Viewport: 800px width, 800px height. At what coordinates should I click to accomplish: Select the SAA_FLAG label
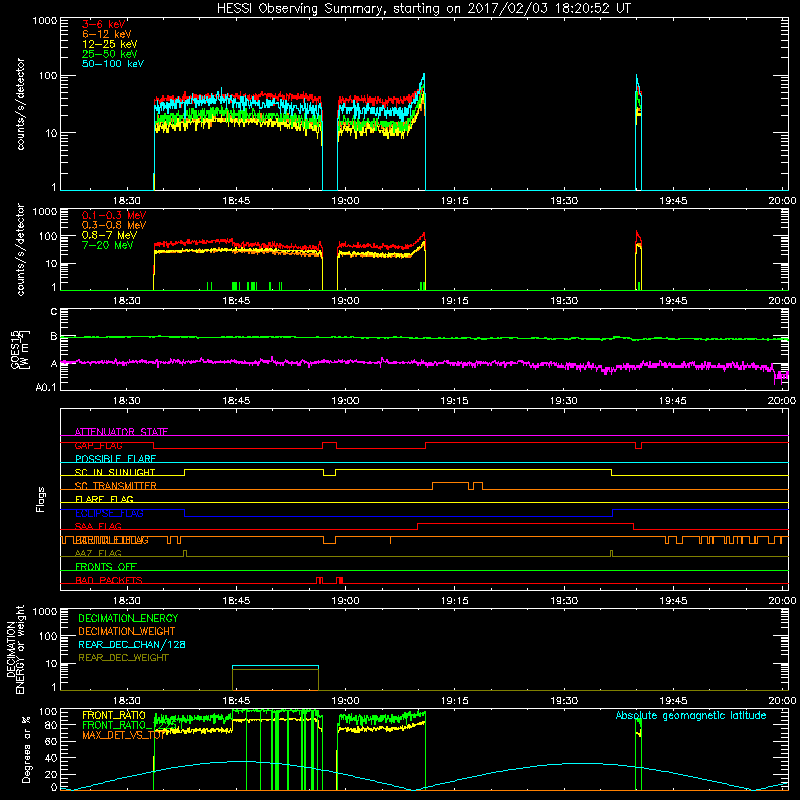pos(98,526)
